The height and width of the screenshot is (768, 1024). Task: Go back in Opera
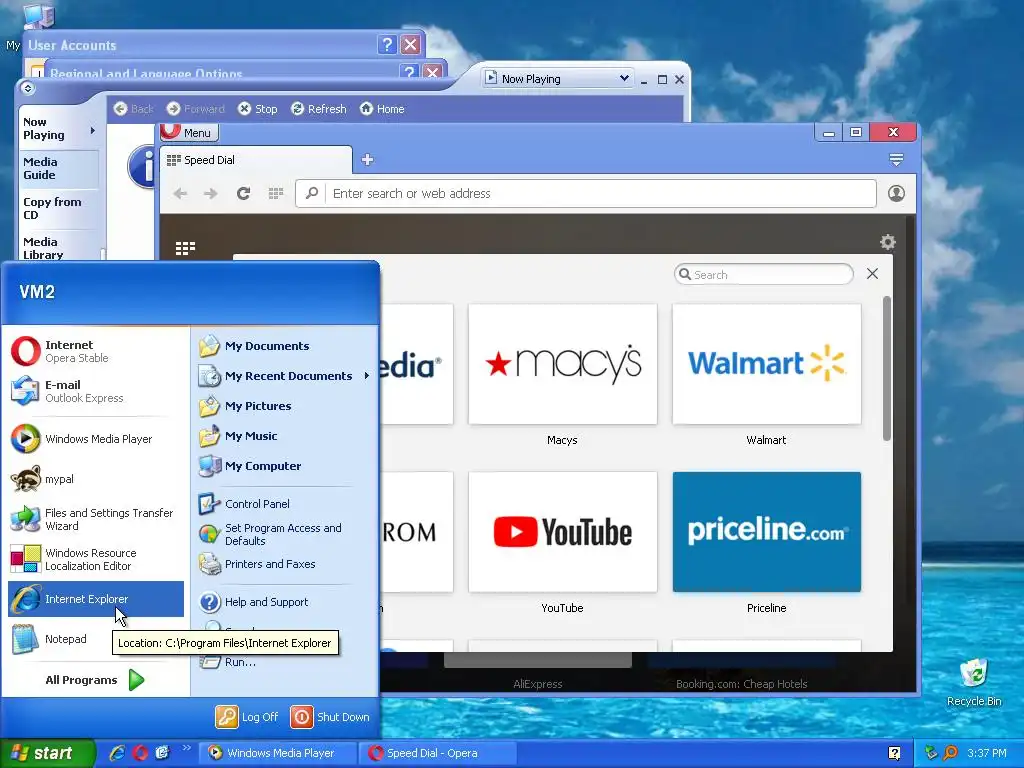[181, 193]
